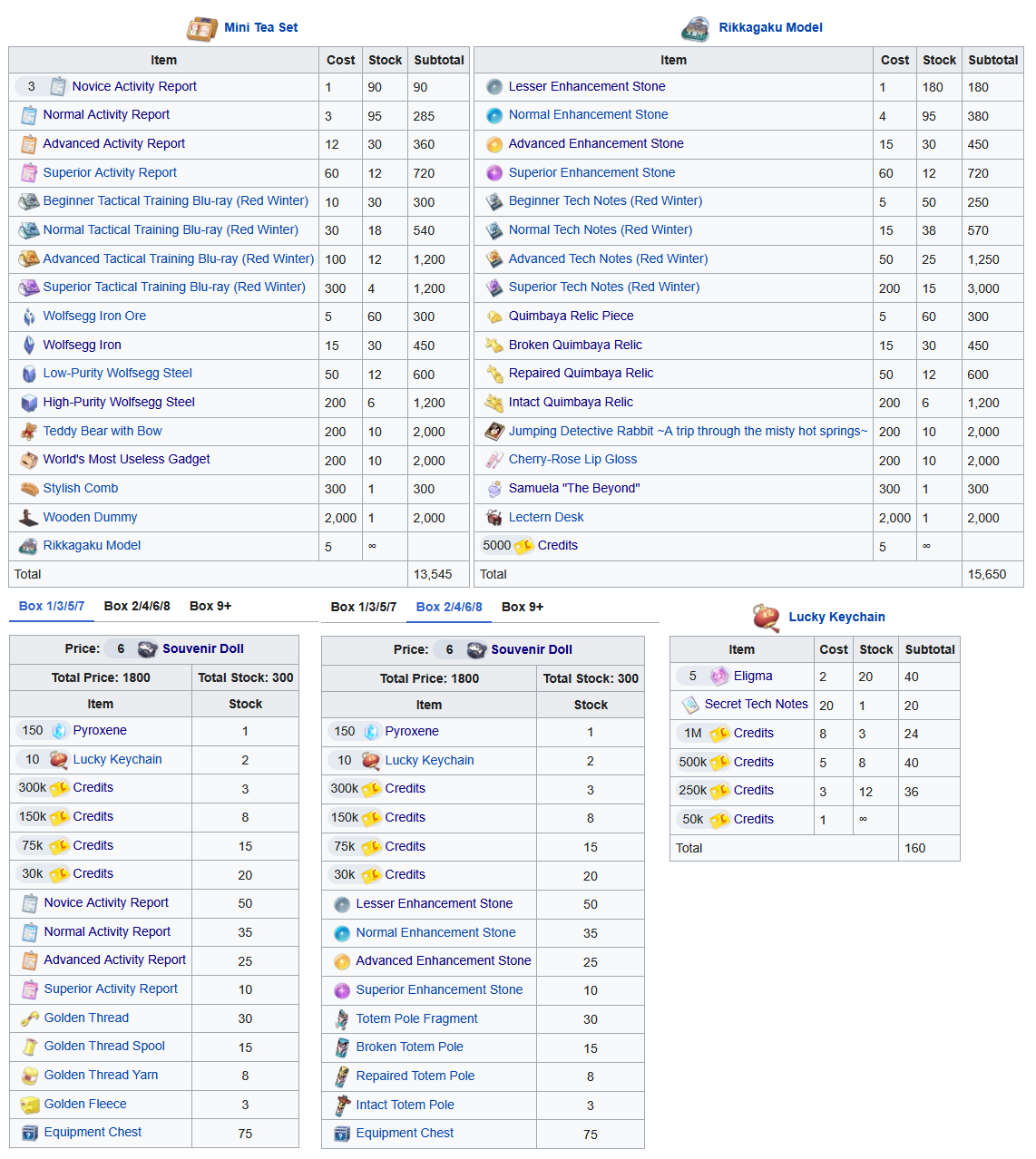The image size is (1036, 1159).
Task: Click the Eligma icon in Lucky Keychain table
Action: (719, 677)
